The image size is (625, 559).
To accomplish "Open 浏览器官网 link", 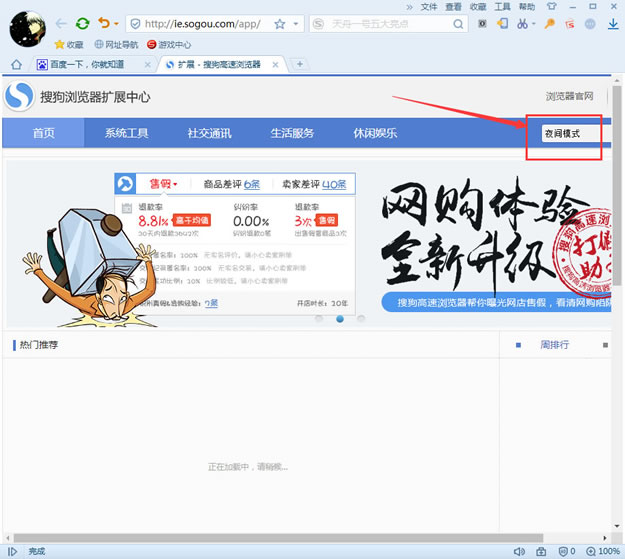I will pyautogui.click(x=570, y=96).
